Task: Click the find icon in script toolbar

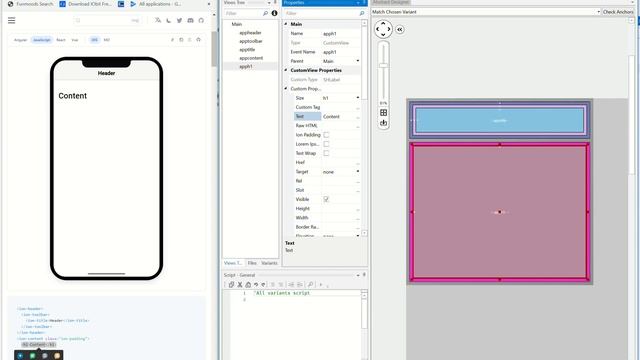Action: coord(310,284)
